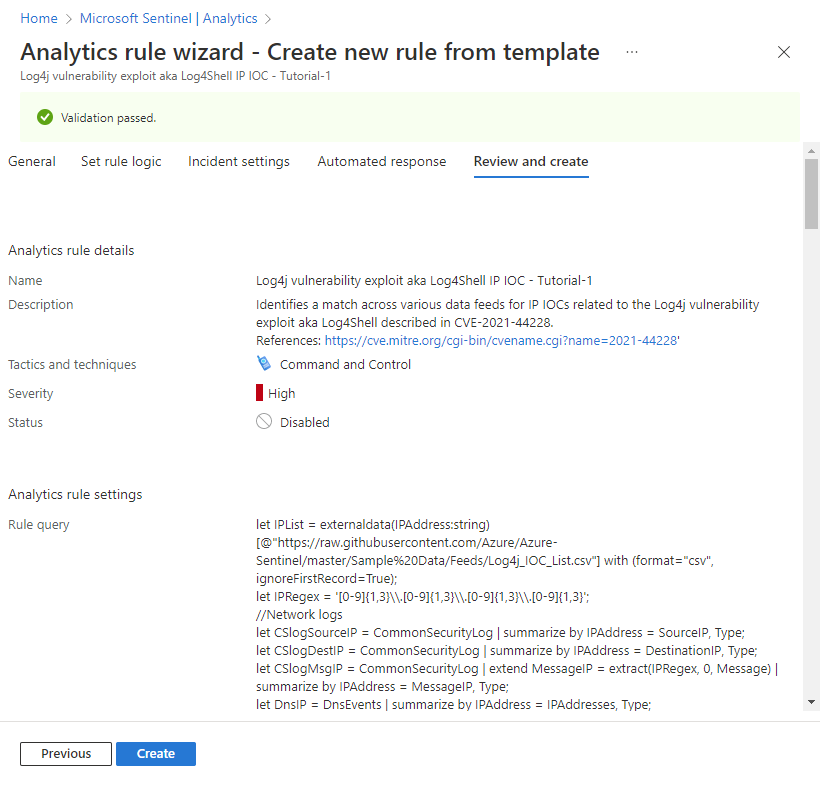Navigate to Microsoft Sentinel via breadcrumb
Screen dimensions: 820x787
click(x=135, y=18)
